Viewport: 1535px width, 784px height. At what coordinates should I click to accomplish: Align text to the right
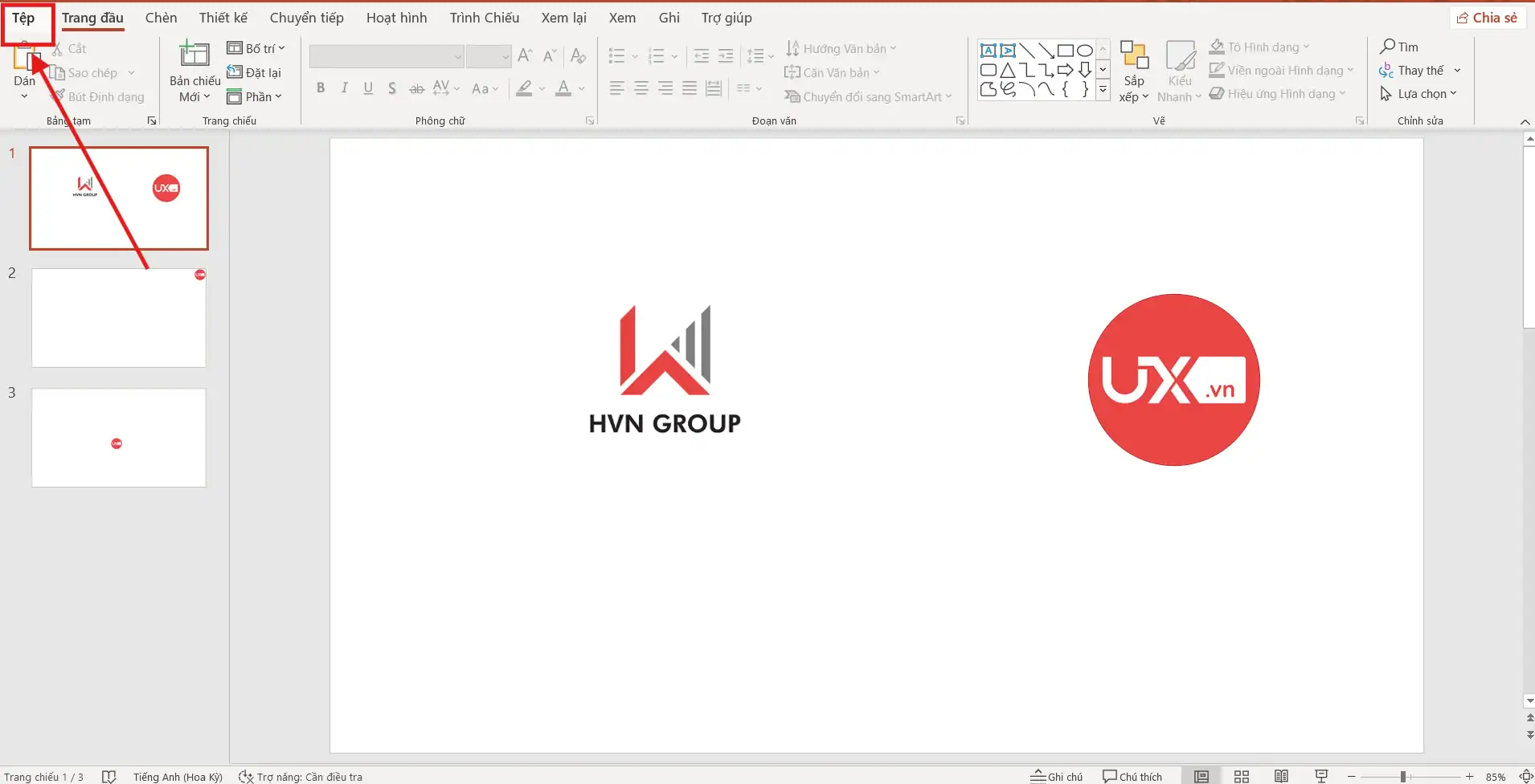(665, 88)
